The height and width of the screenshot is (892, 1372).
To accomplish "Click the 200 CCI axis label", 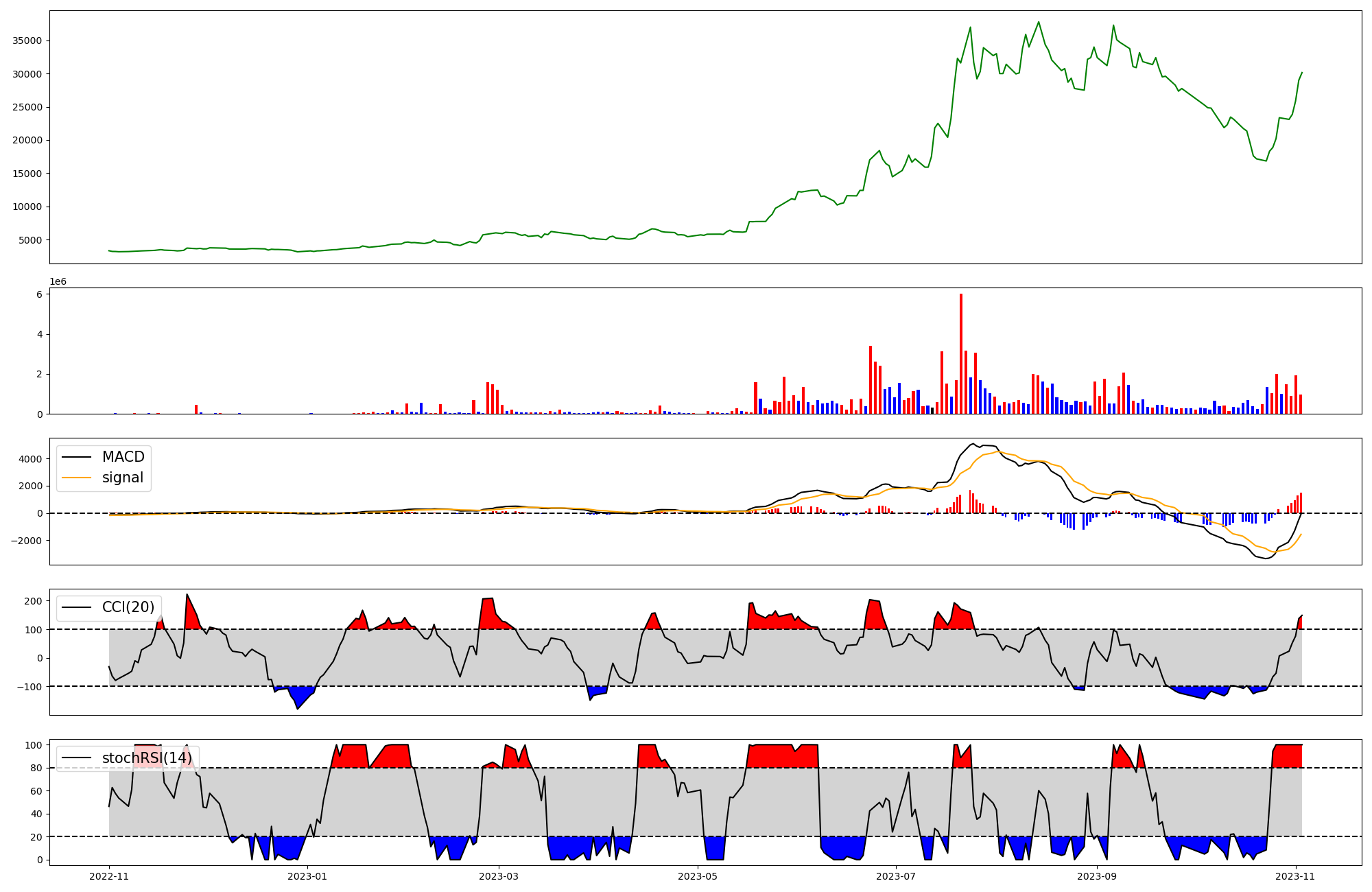I will 34,601.
